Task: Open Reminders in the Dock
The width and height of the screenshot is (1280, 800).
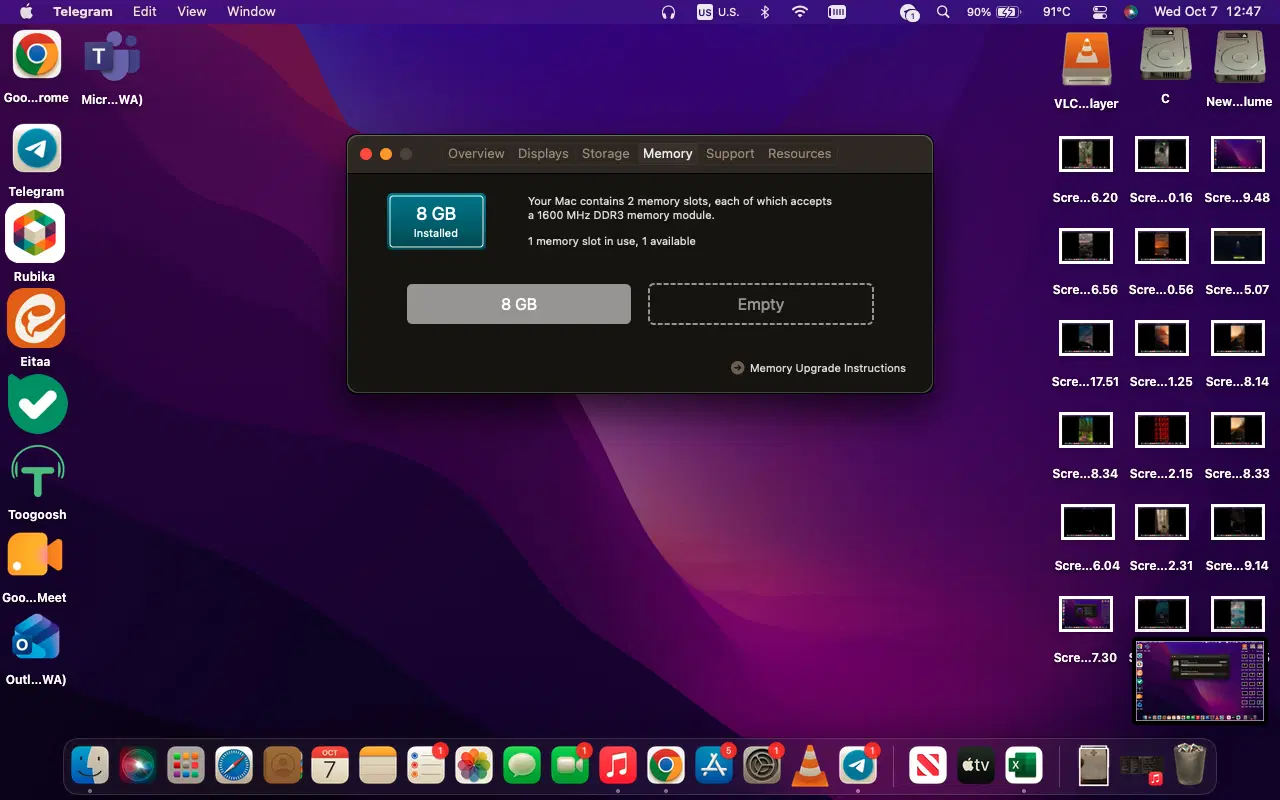Action: point(426,766)
